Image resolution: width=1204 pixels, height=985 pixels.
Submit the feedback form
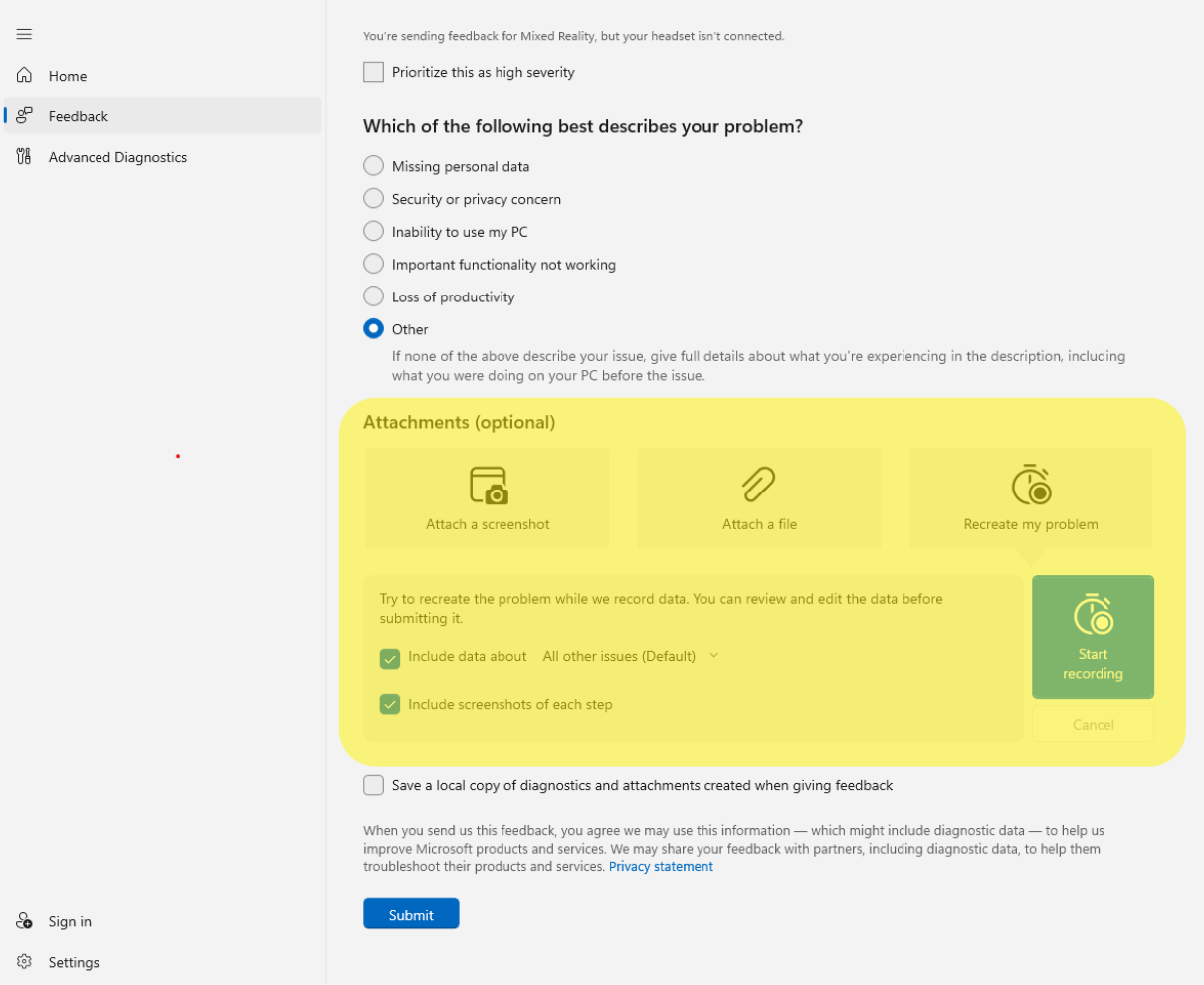point(411,914)
